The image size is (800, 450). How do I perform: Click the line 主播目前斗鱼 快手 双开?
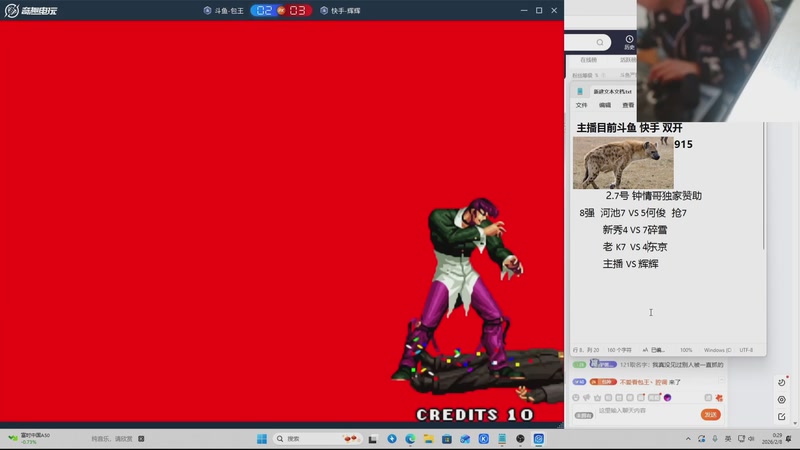click(630, 128)
